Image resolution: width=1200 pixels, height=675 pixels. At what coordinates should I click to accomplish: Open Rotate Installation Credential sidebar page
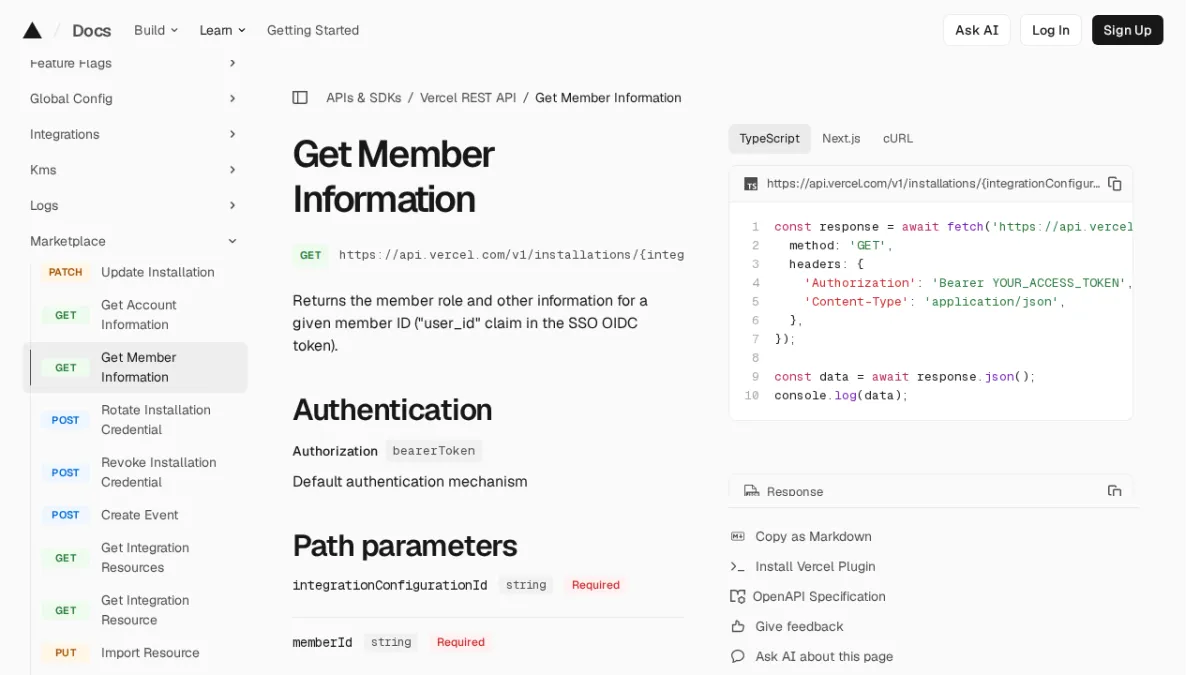(156, 420)
